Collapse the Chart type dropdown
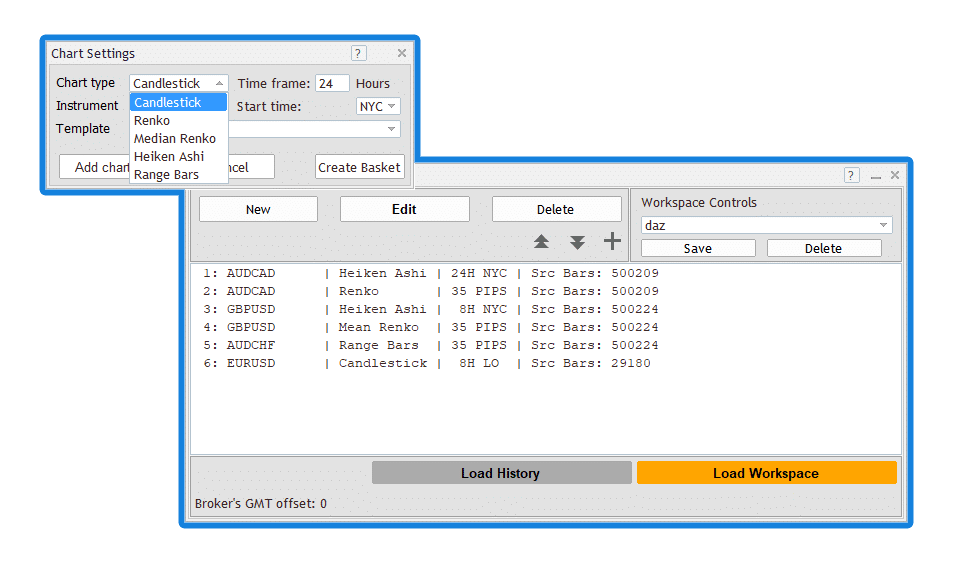This screenshot has height=584, width=957. tap(219, 84)
